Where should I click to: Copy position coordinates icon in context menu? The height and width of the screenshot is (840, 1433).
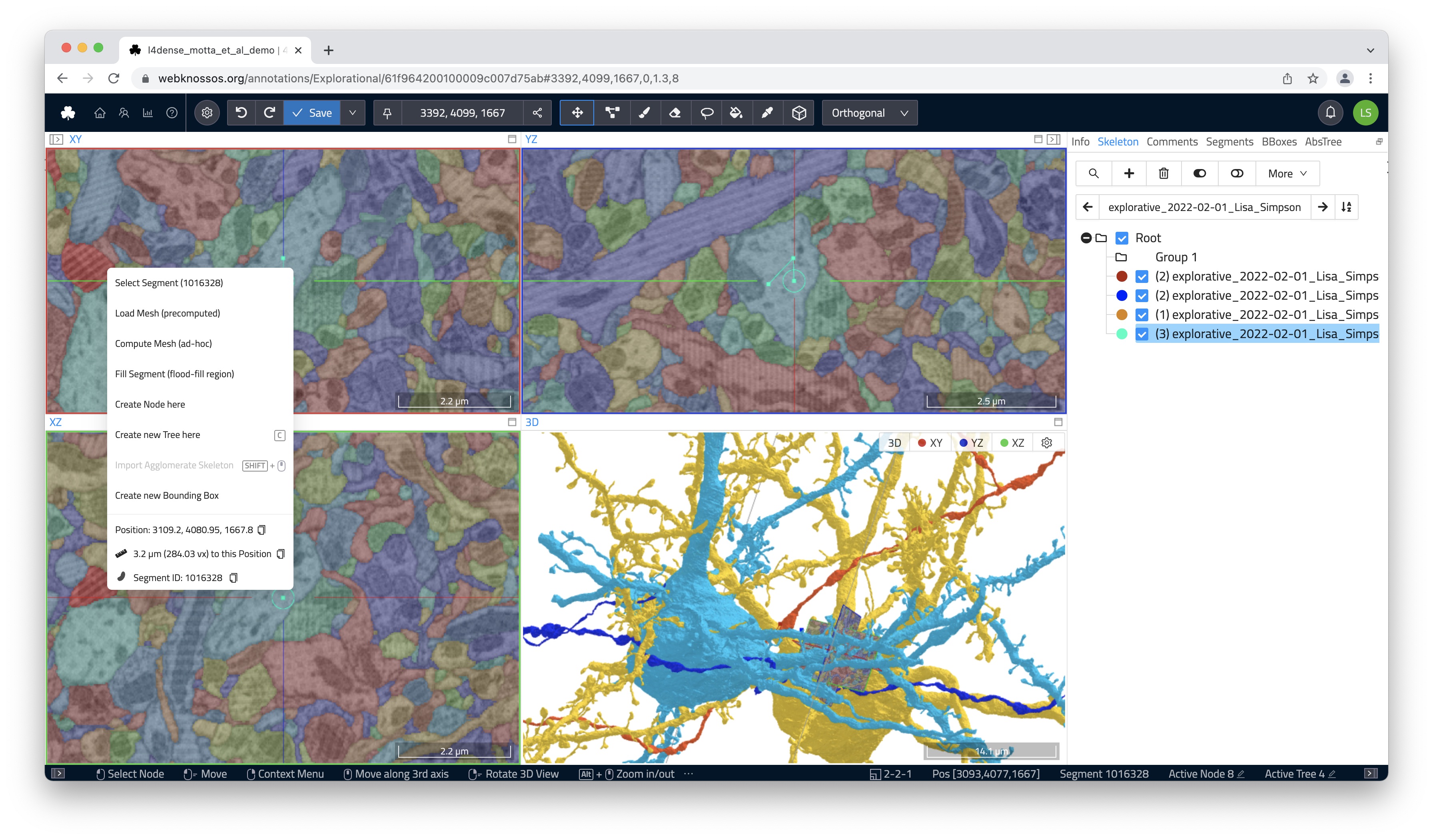tap(261, 529)
